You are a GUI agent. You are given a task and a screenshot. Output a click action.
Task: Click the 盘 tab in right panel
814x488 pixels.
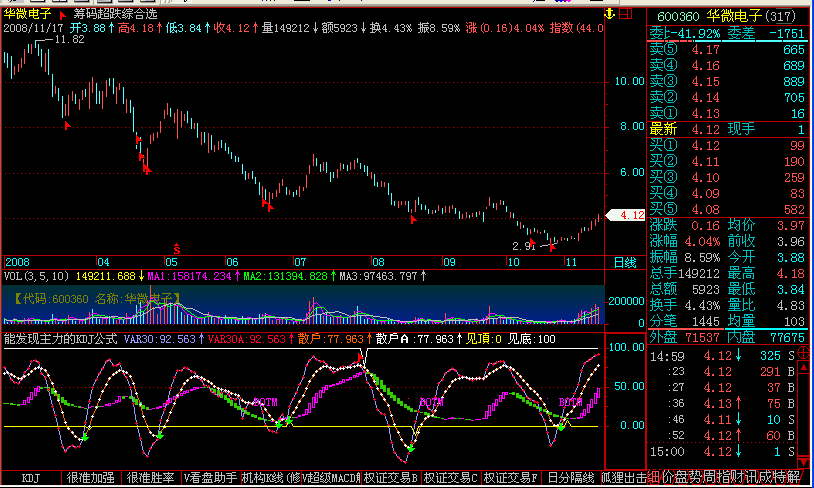tap(682, 477)
